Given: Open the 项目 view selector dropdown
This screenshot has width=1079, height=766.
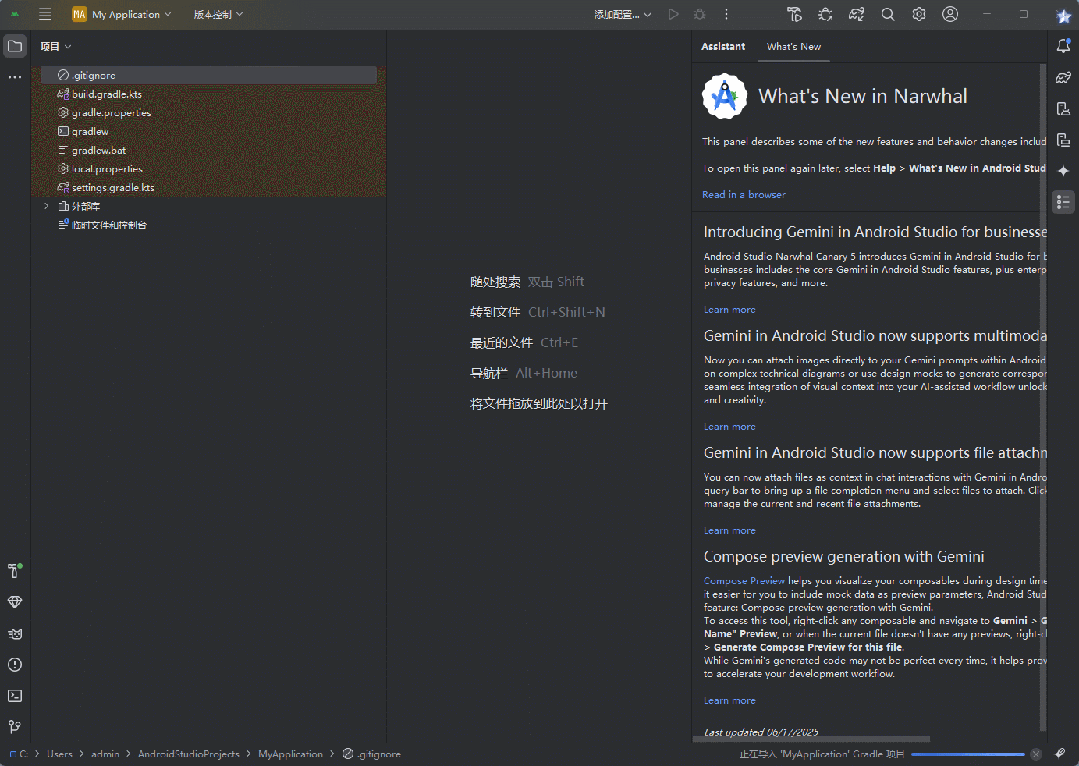Looking at the screenshot, I should pyautogui.click(x=56, y=46).
